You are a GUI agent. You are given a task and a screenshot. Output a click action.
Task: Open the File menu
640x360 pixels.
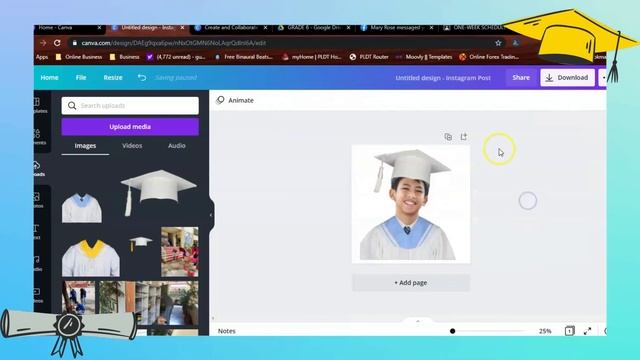[x=81, y=78]
